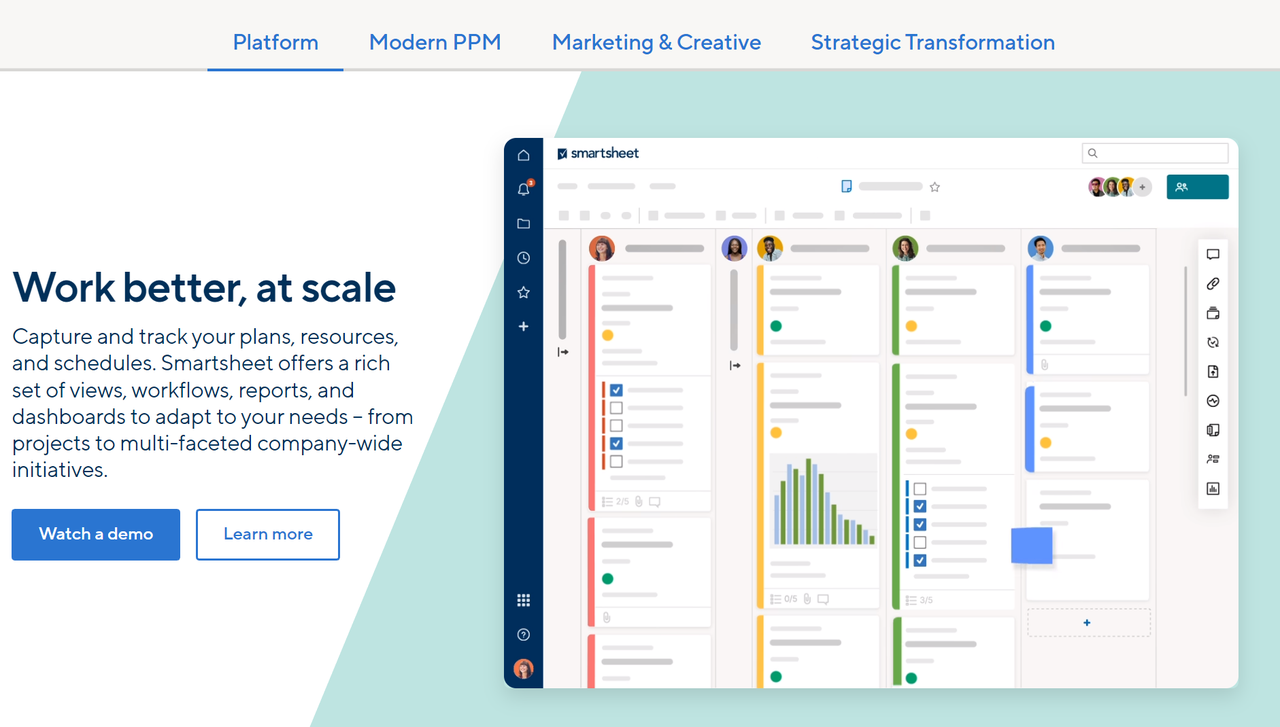Check second checkbox in red lane checklist
1280x727 pixels.
(616, 408)
